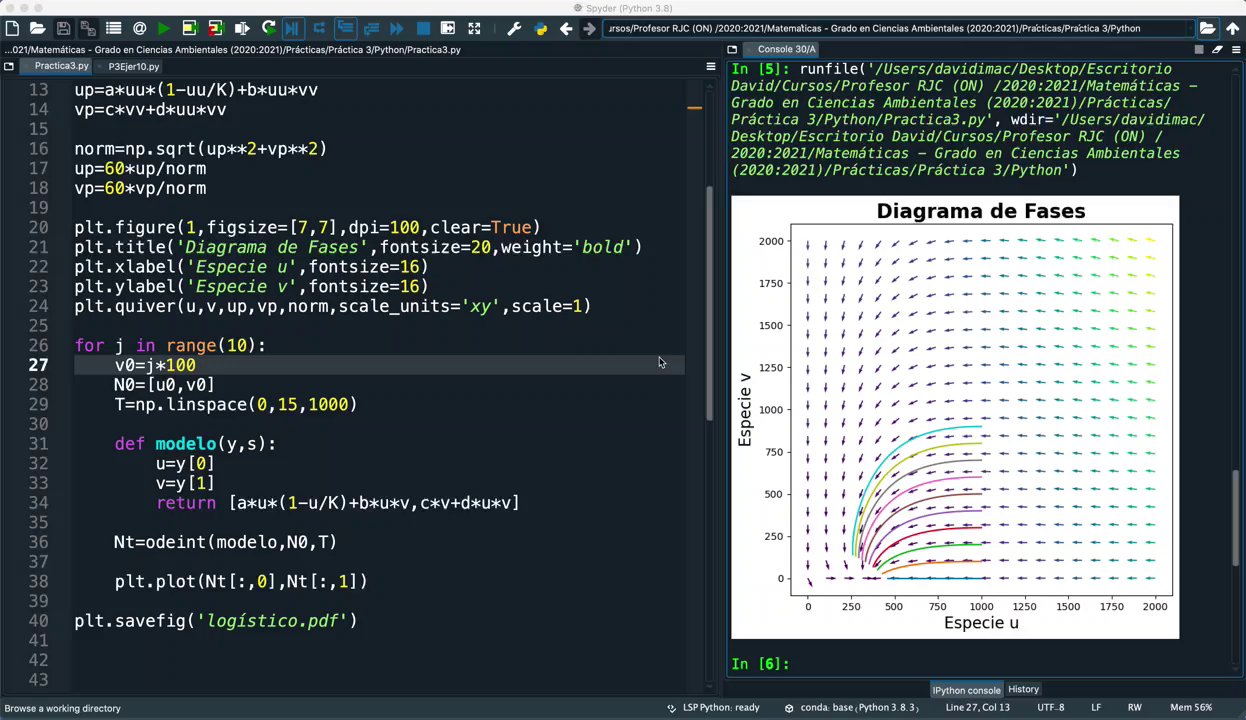Click the plt.quiver code line
Screen dimensions: 1246x720
[332, 306]
